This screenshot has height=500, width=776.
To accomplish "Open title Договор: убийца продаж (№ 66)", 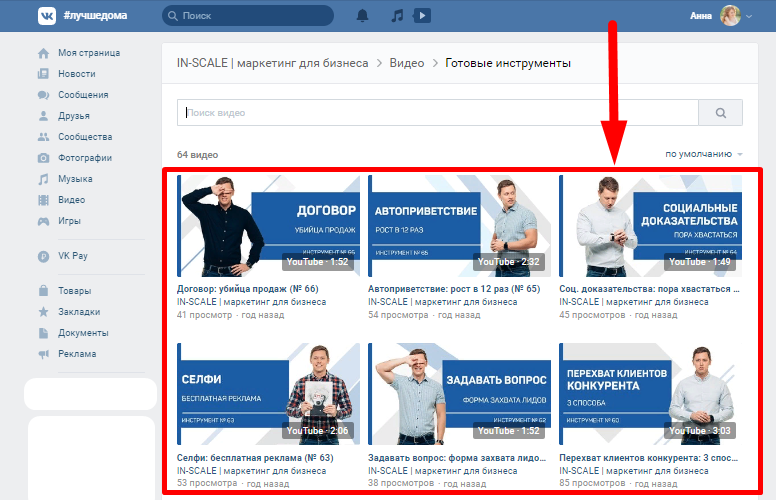I will coord(247,289).
